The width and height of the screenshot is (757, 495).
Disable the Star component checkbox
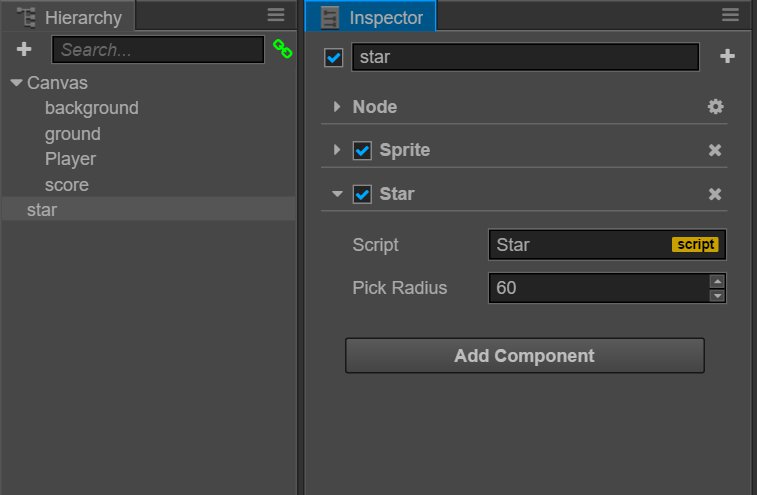[x=363, y=194]
